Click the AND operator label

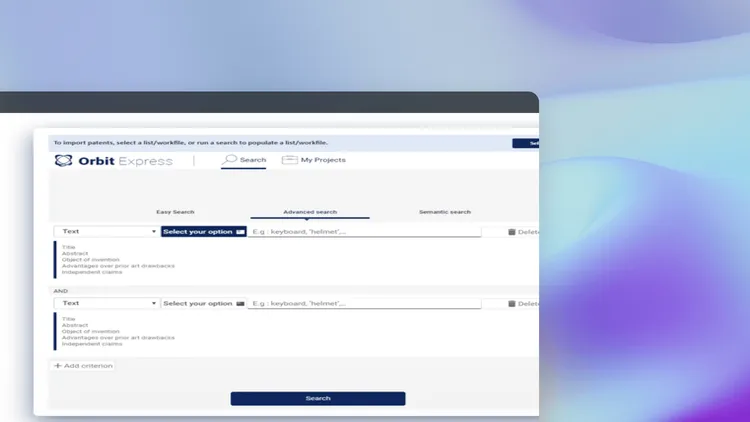[61, 291]
